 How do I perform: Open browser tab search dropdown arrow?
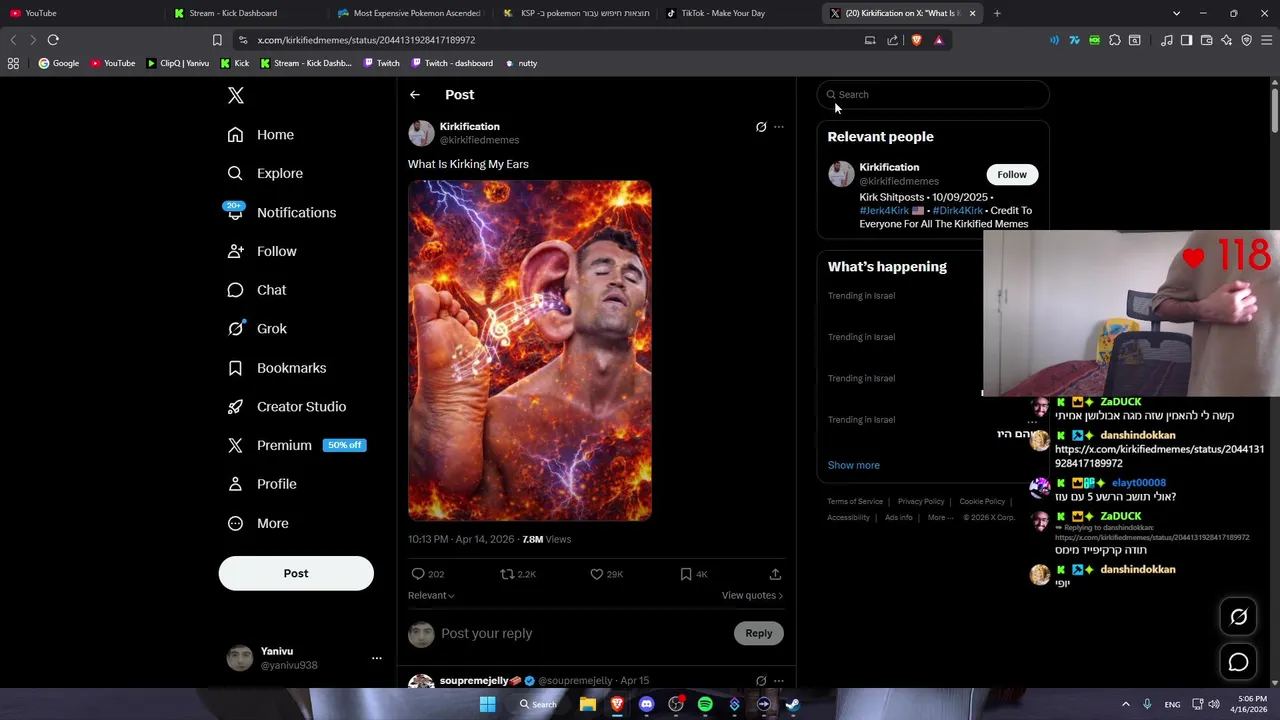(x=1176, y=13)
